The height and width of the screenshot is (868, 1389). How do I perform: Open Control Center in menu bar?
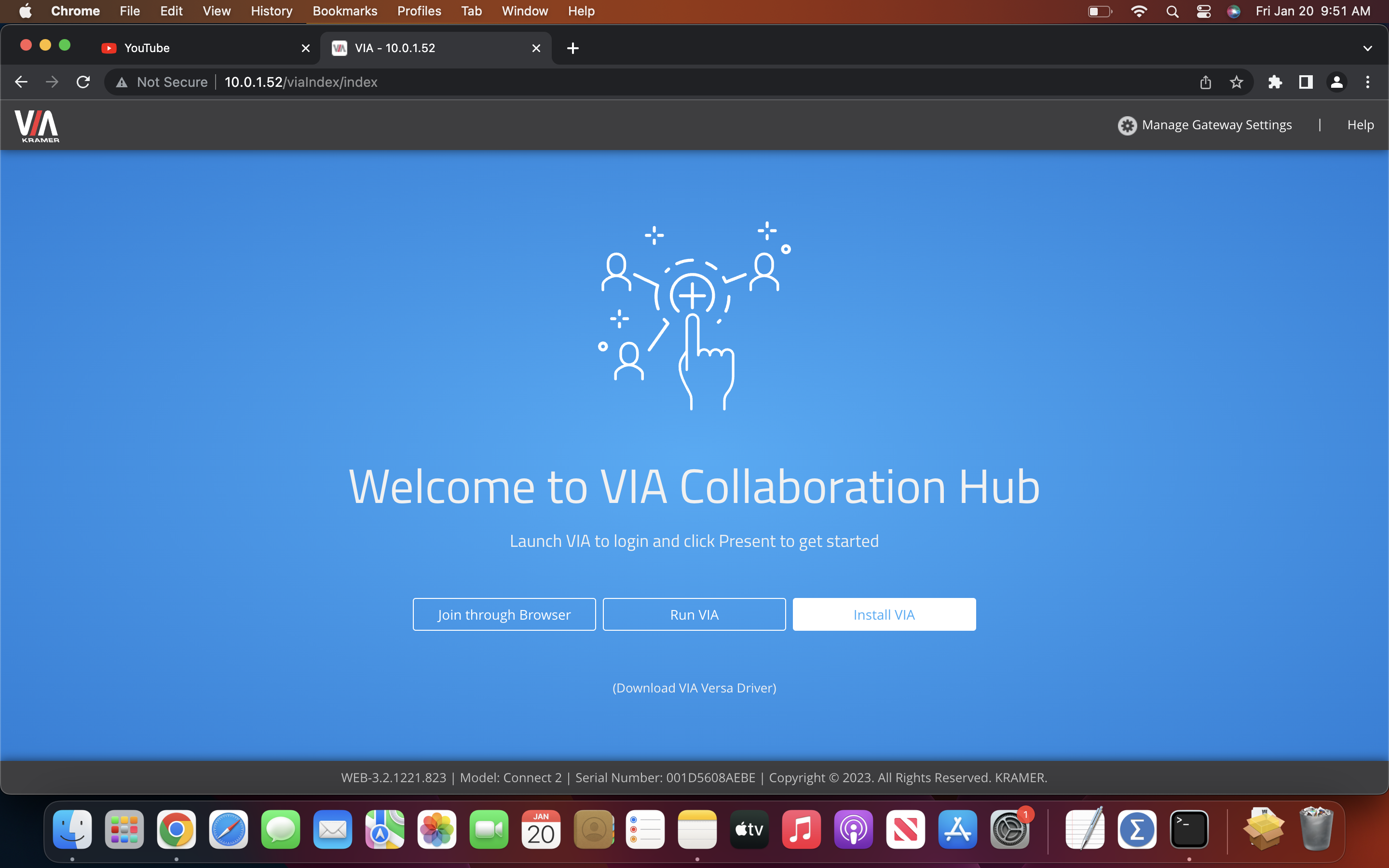1203,11
